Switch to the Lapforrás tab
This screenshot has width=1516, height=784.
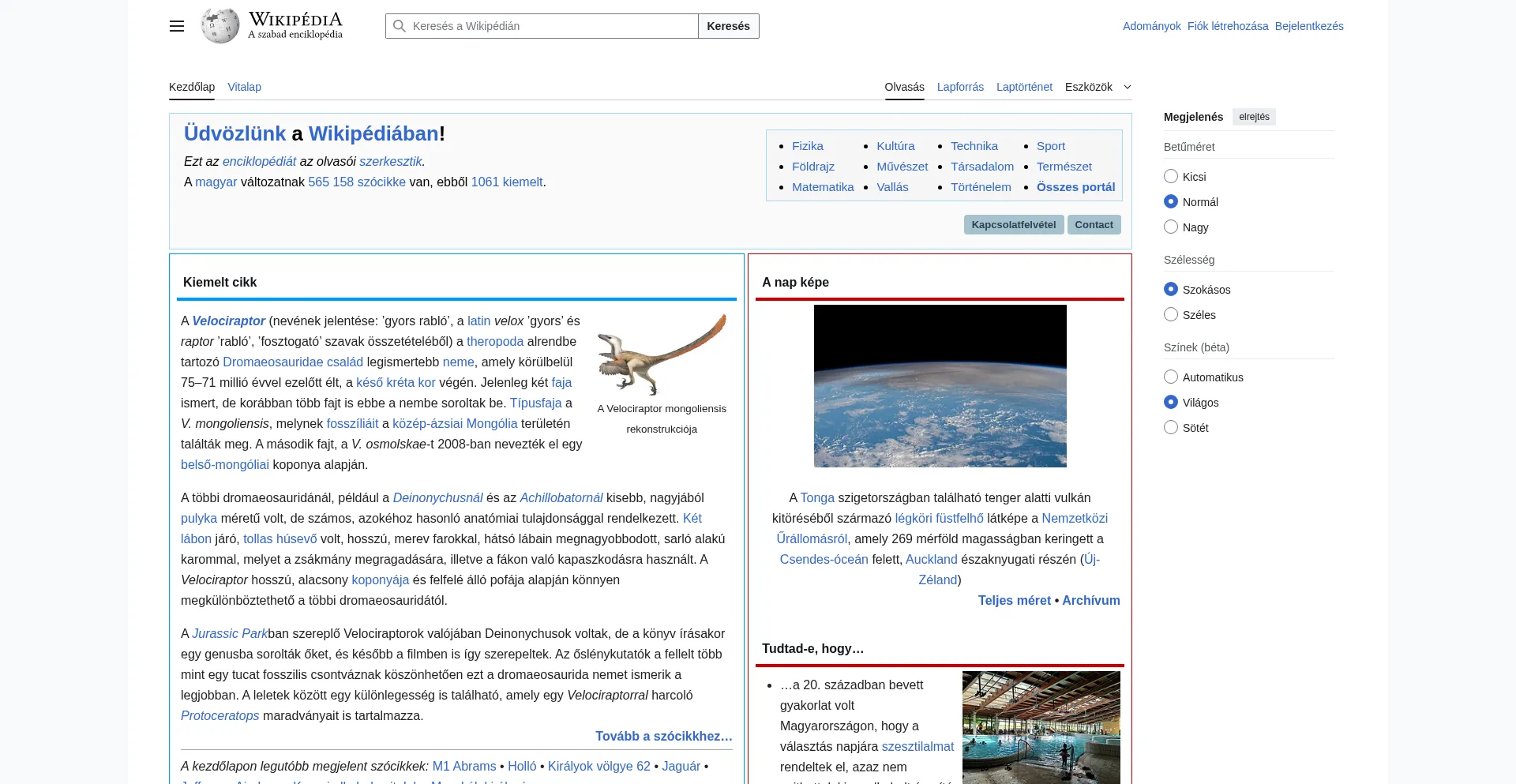pos(960,87)
